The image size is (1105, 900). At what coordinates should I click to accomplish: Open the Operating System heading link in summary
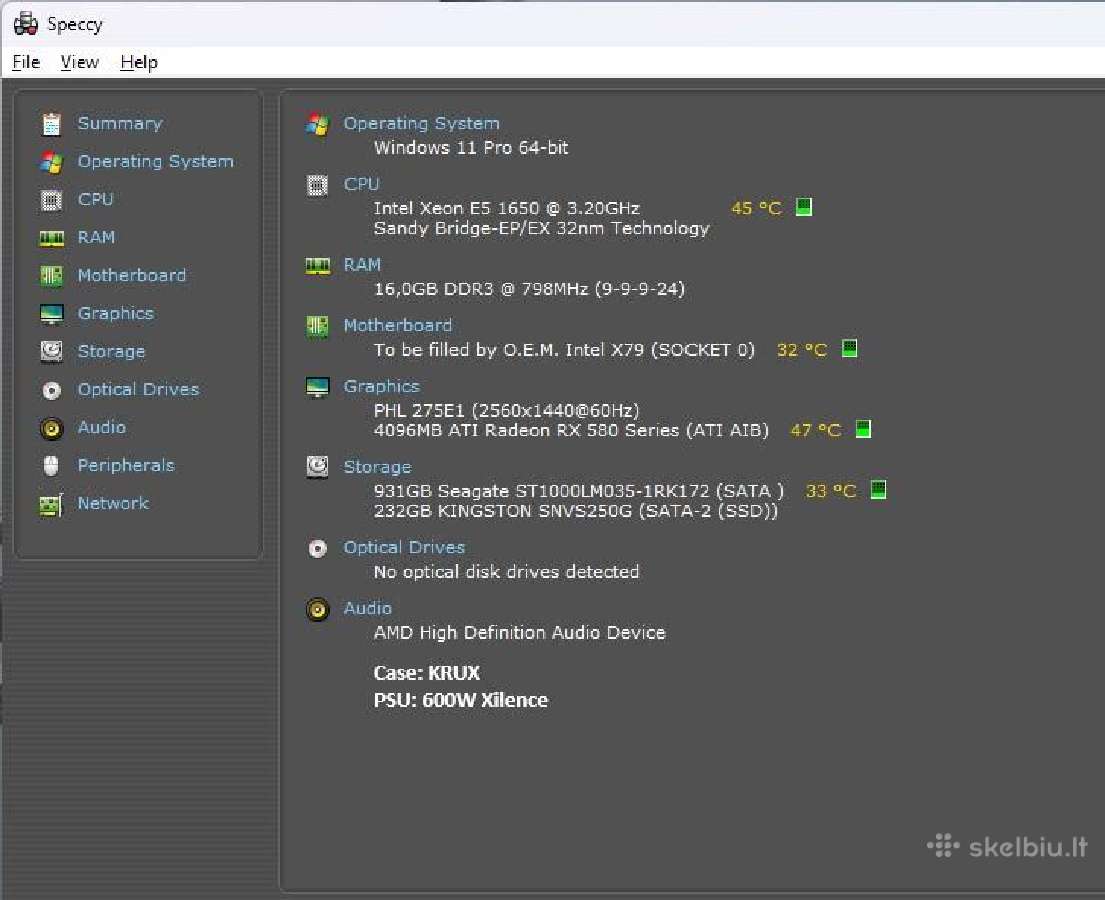coord(421,123)
